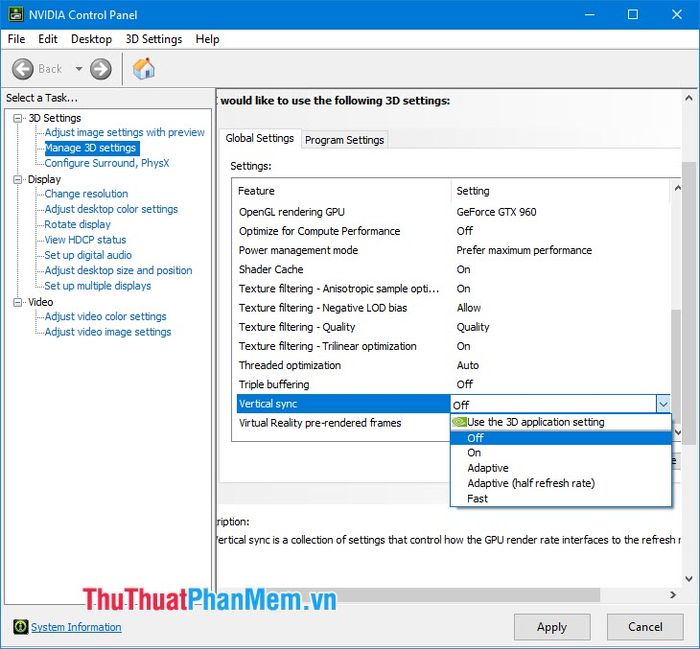Click Prefer maximum performance setting value

coord(524,250)
